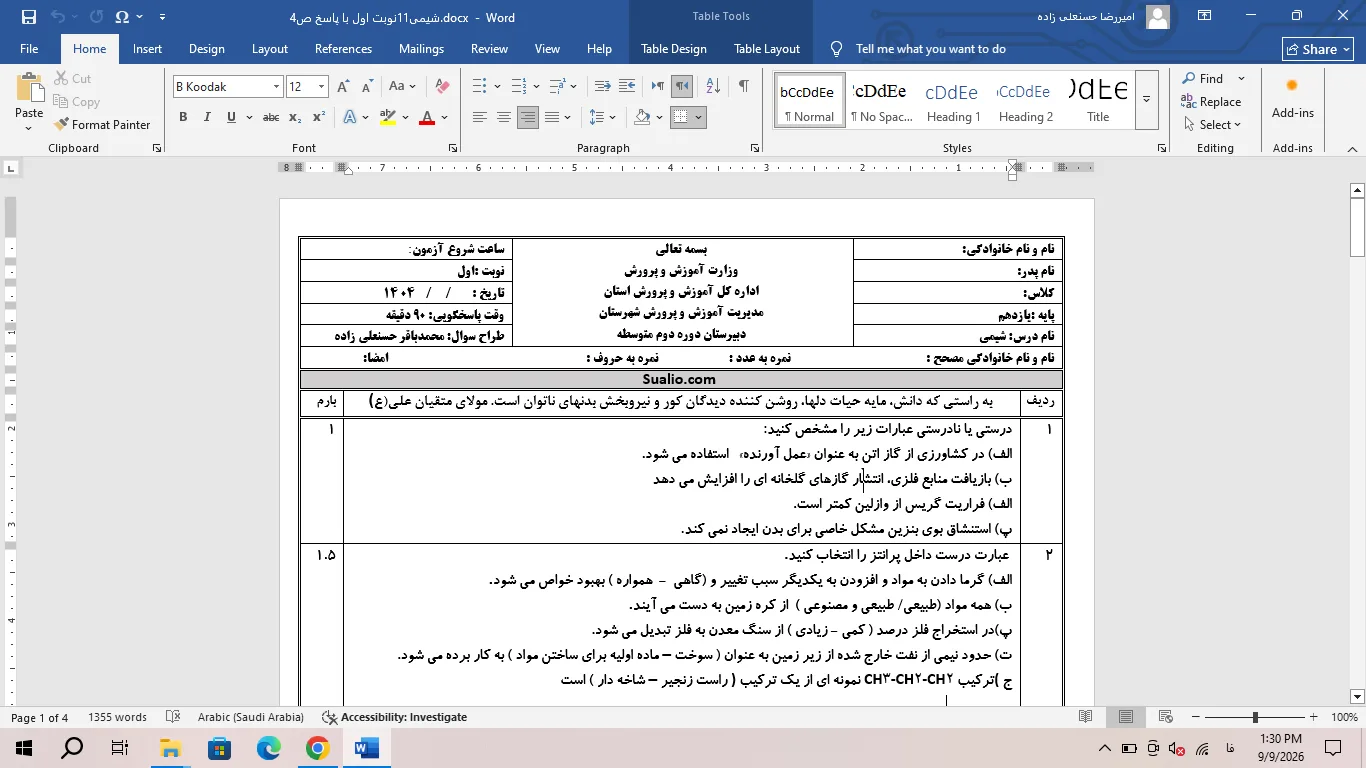Open borders dropdown arrow

click(698, 117)
